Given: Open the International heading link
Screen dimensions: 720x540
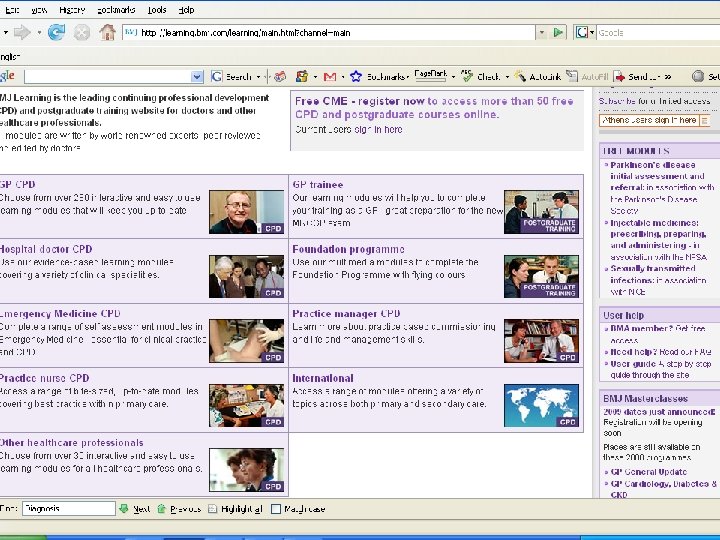Looking at the screenshot, I should pyautogui.click(x=323, y=378).
